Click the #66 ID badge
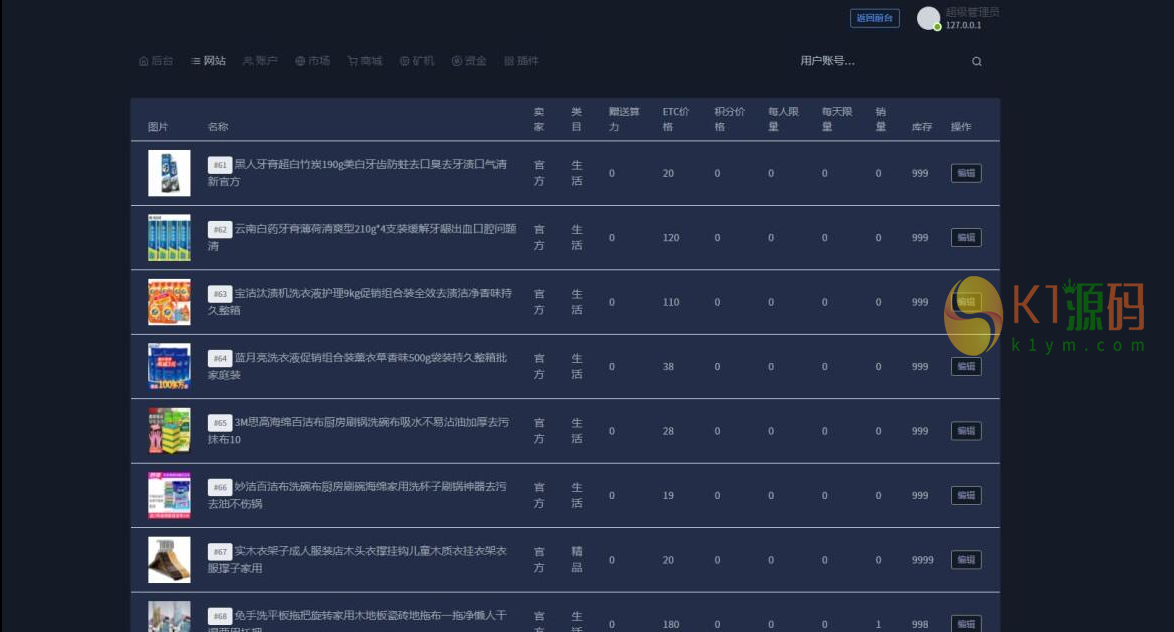Viewport: 1174px width, 632px height. click(219, 487)
